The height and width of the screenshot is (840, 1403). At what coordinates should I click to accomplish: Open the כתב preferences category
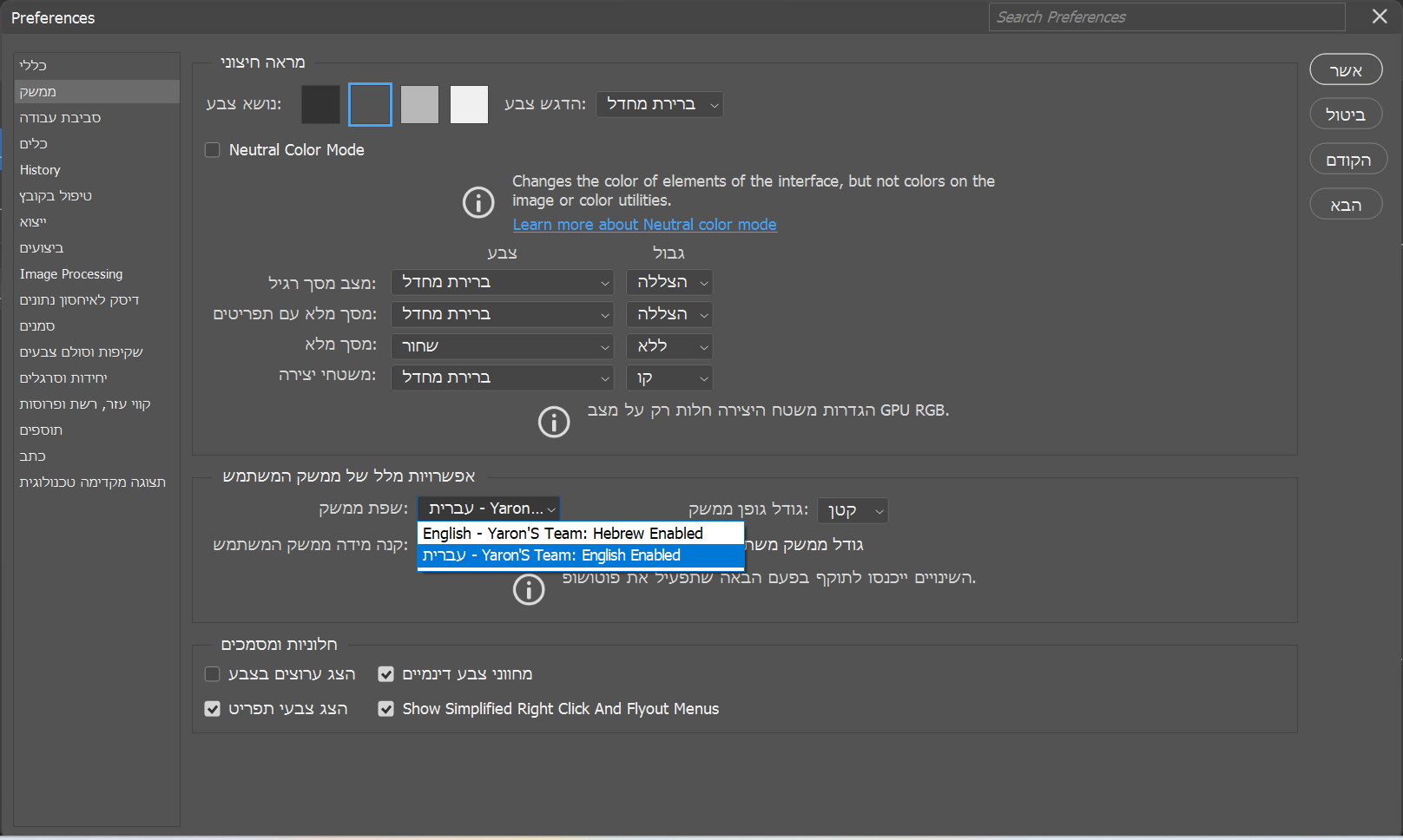pyautogui.click(x=97, y=456)
